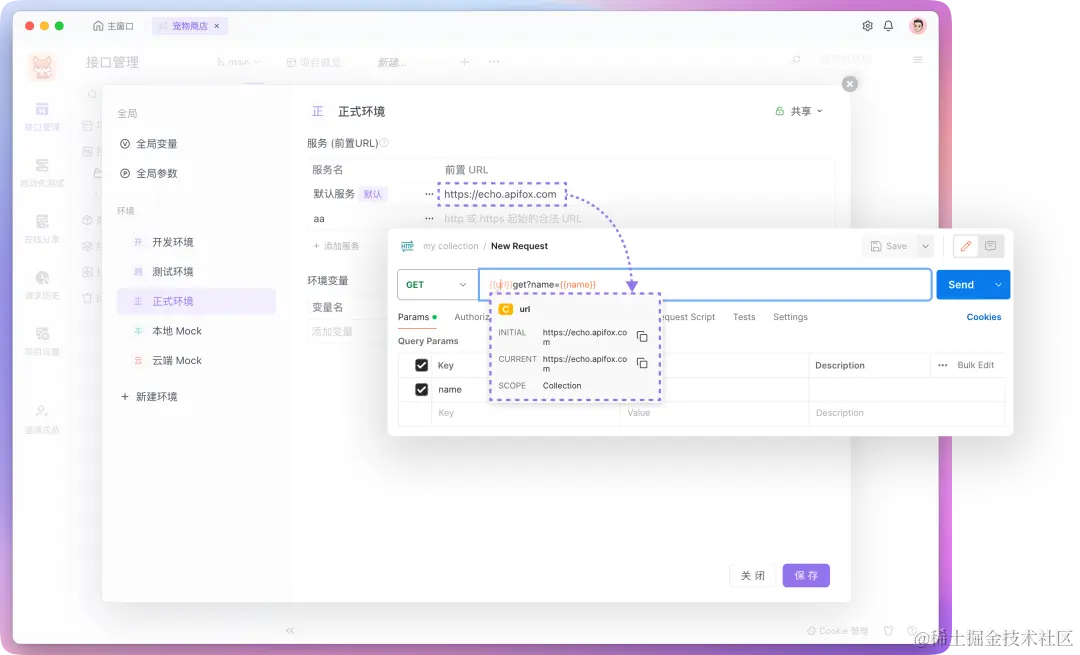
Task: Switch to the Settings tab
Action: point(790,317)
